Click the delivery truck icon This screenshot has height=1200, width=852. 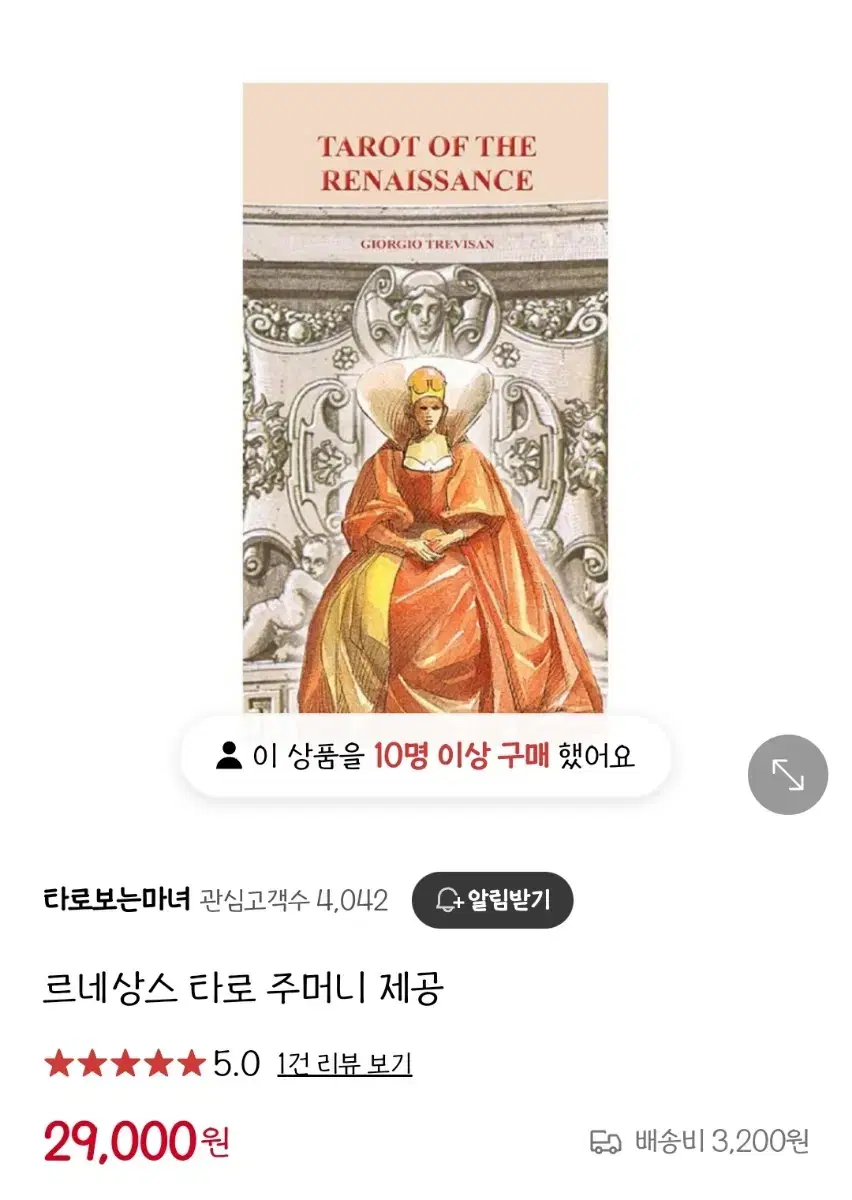coord(606,1141)
